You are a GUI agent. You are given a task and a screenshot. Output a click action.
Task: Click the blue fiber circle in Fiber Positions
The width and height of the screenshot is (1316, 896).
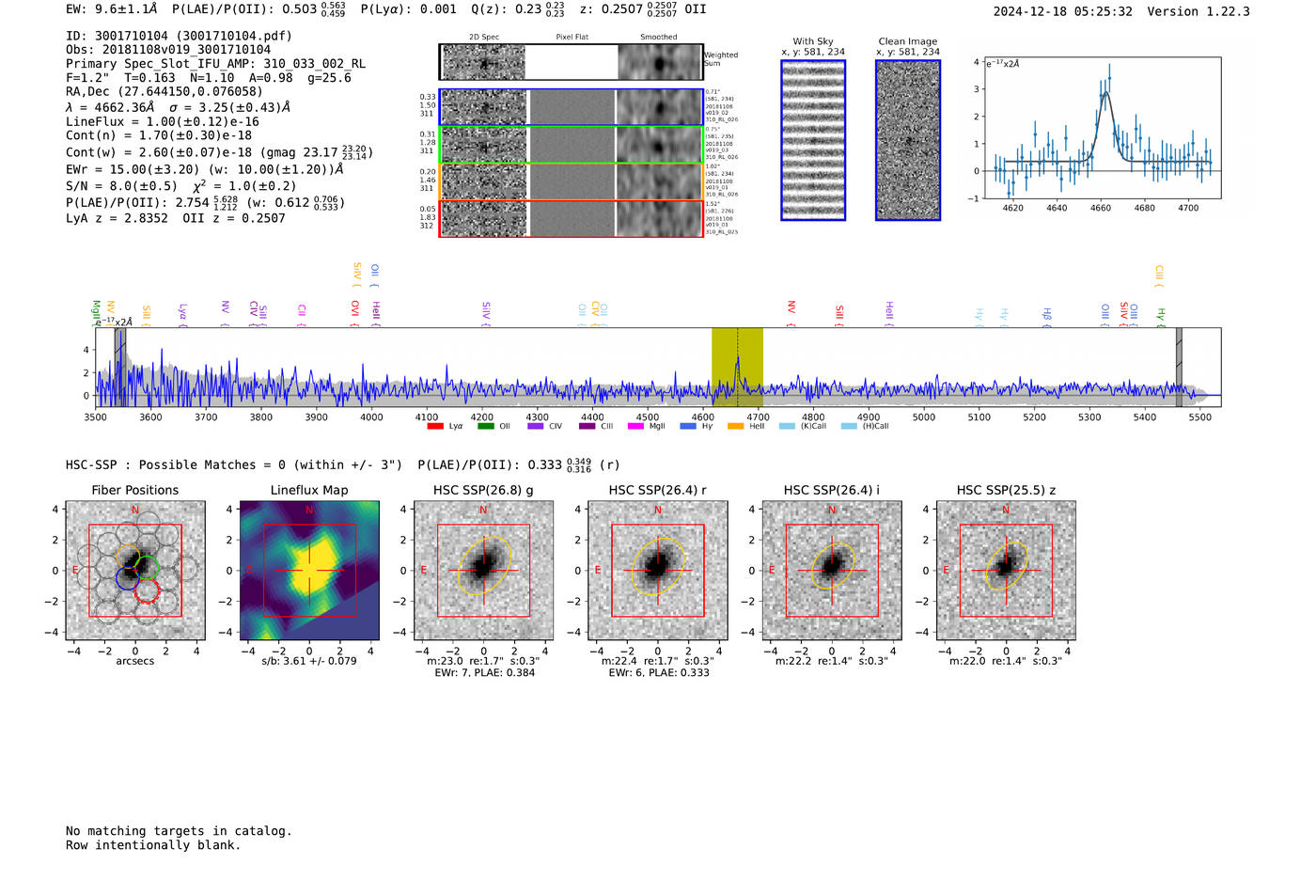128,578
